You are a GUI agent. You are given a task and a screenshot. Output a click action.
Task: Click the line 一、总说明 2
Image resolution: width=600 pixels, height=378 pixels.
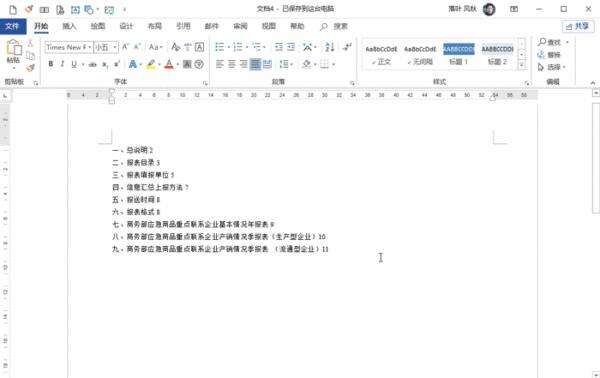point(132,150)
